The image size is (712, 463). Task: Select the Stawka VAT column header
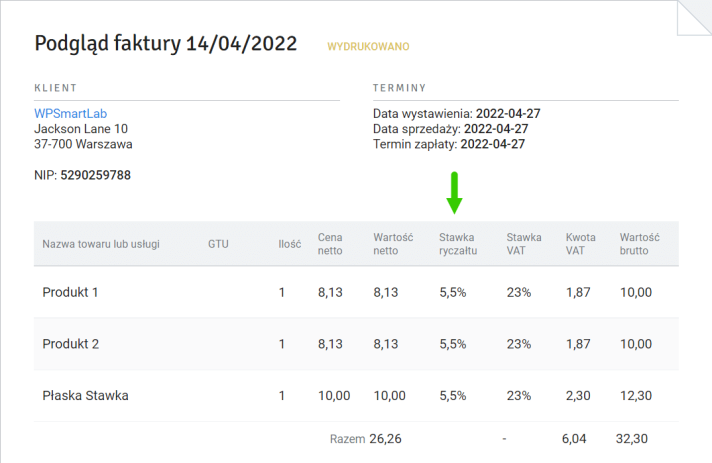coord(524,244)
